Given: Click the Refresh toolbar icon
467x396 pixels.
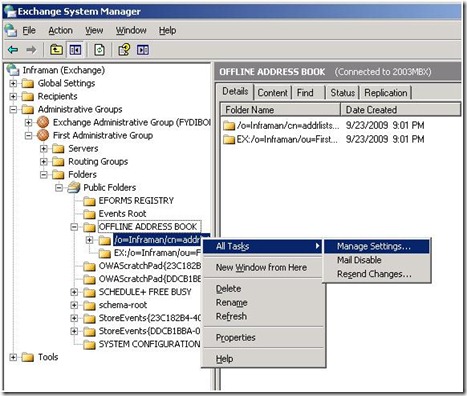Looking at the screenshot, I should pyautogui.click(x=99, y=50).
